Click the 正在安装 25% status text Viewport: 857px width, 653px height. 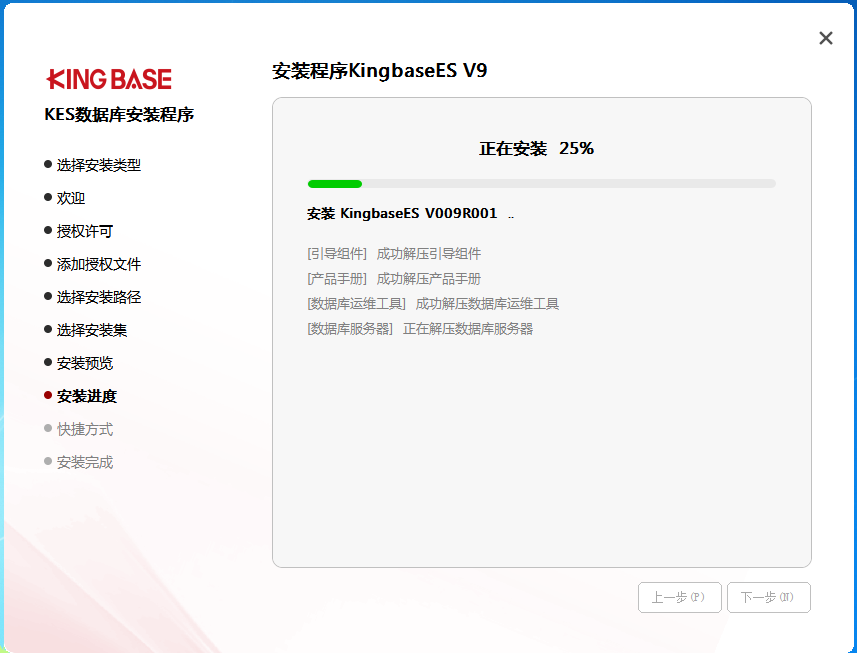pyautogui.click(x=536, y=149)
